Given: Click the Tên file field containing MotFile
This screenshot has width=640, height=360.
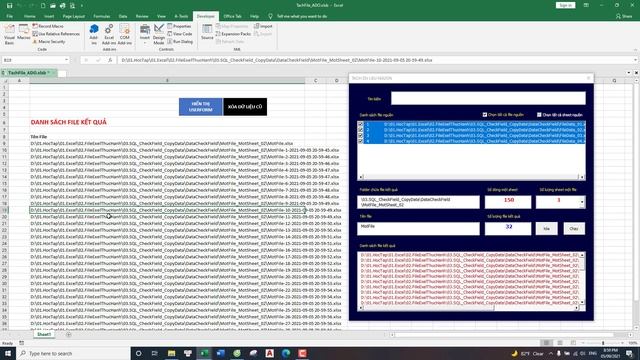Looking at the screenshot, I should [x=418, y=229].
